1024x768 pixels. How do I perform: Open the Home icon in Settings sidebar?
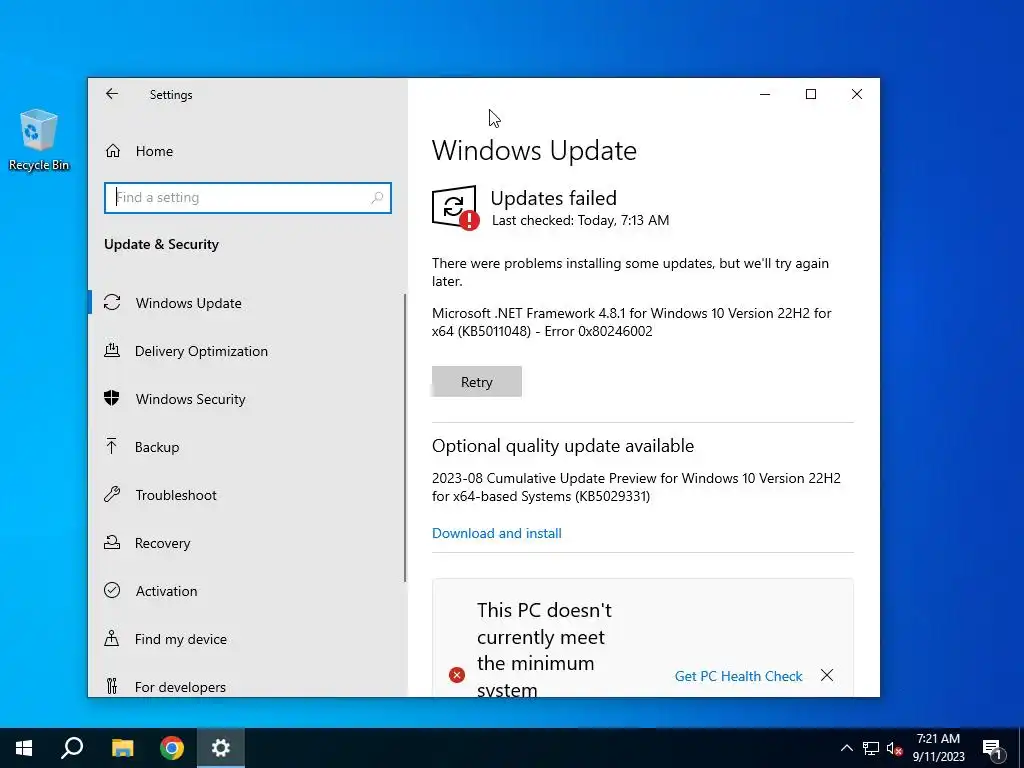pyautogui.click(x=113, y=151)
